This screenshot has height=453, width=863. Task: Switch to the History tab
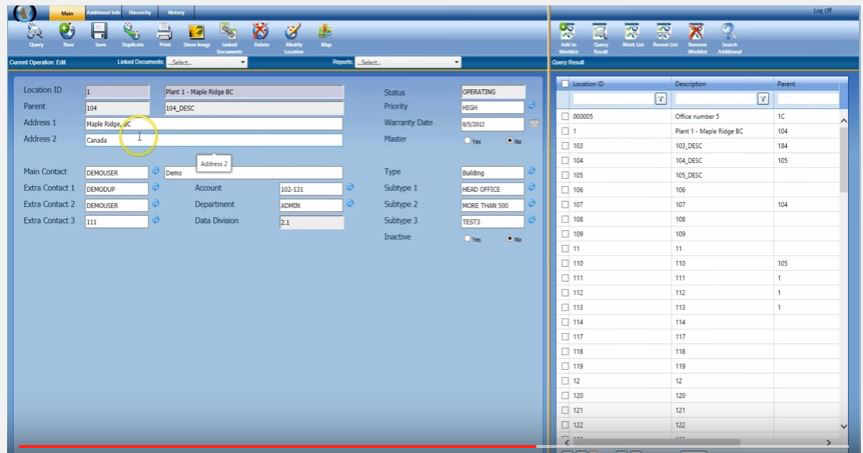pos(176,12)
